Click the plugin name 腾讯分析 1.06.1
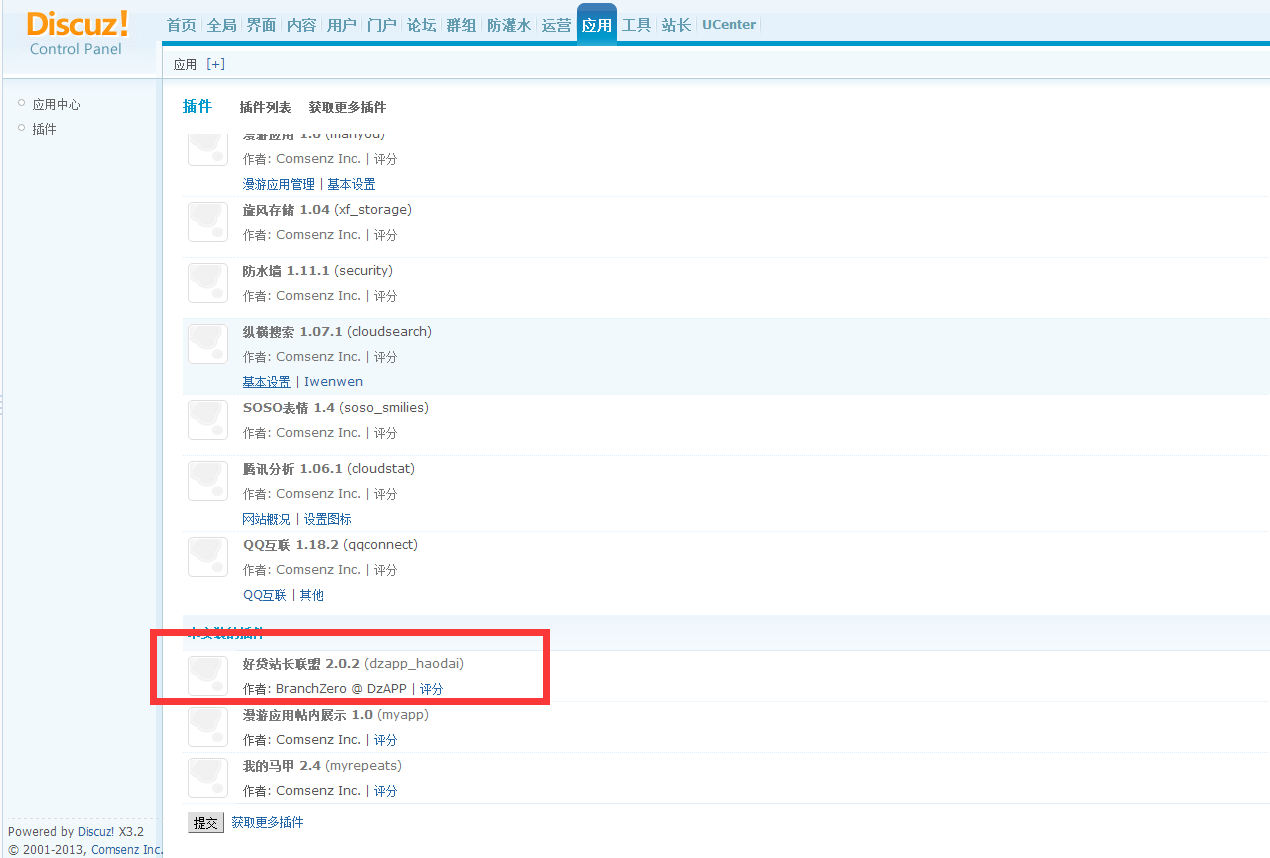 pyautogui.click(x=293, y=468)
